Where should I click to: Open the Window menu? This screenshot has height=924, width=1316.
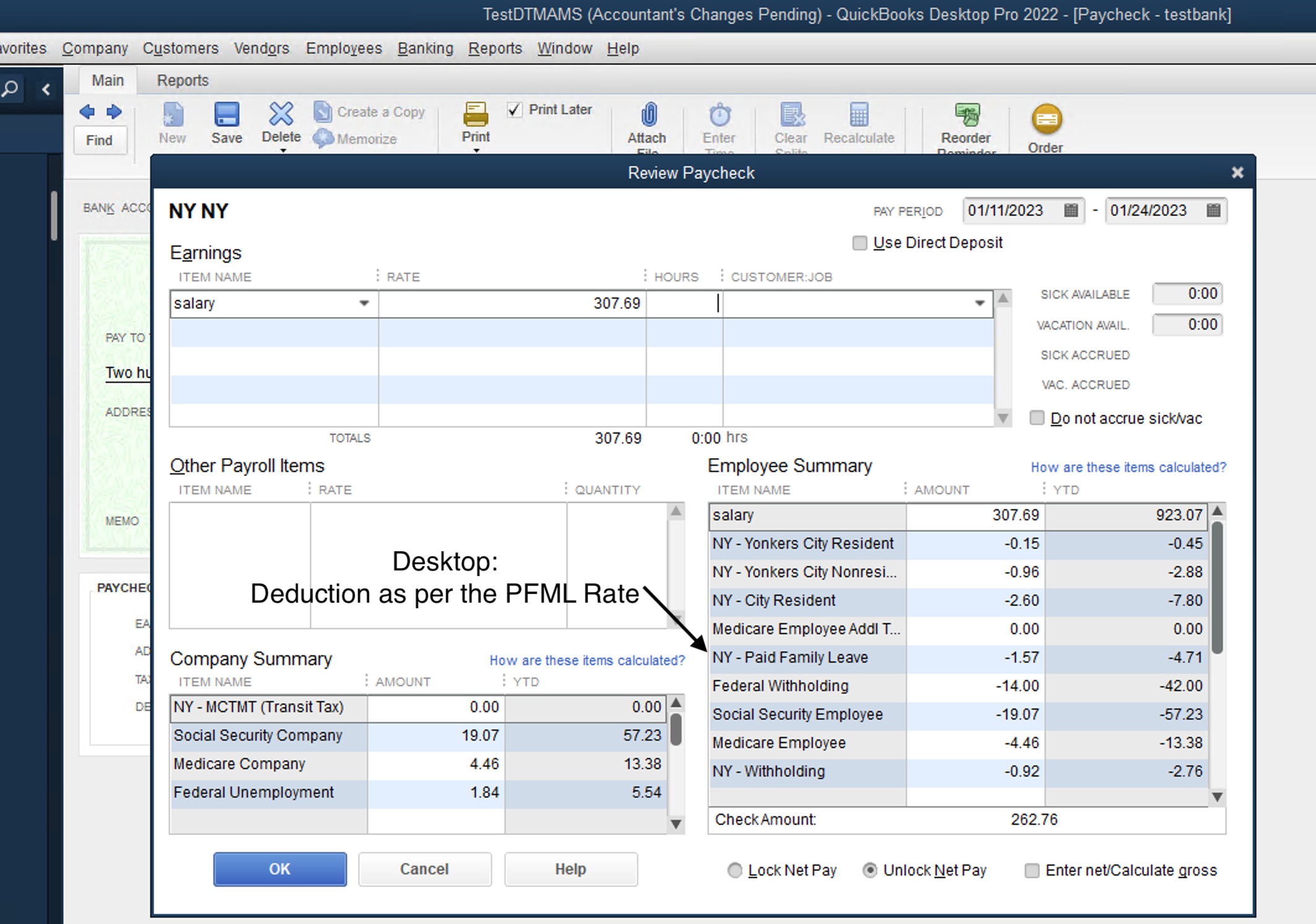point(564,48)
